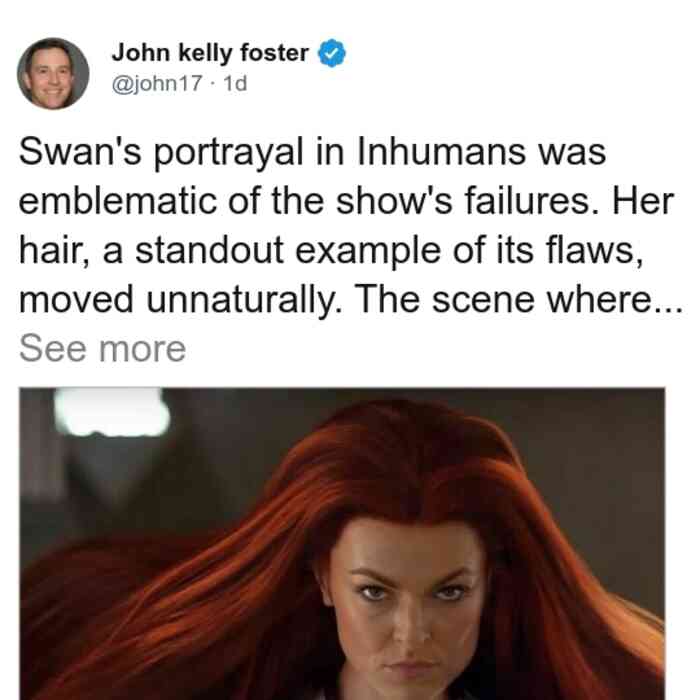Click the phrase "moved unnaturally" in the tweet
The height and width of the screenshot is (700, 700).
tap(177, 300)
